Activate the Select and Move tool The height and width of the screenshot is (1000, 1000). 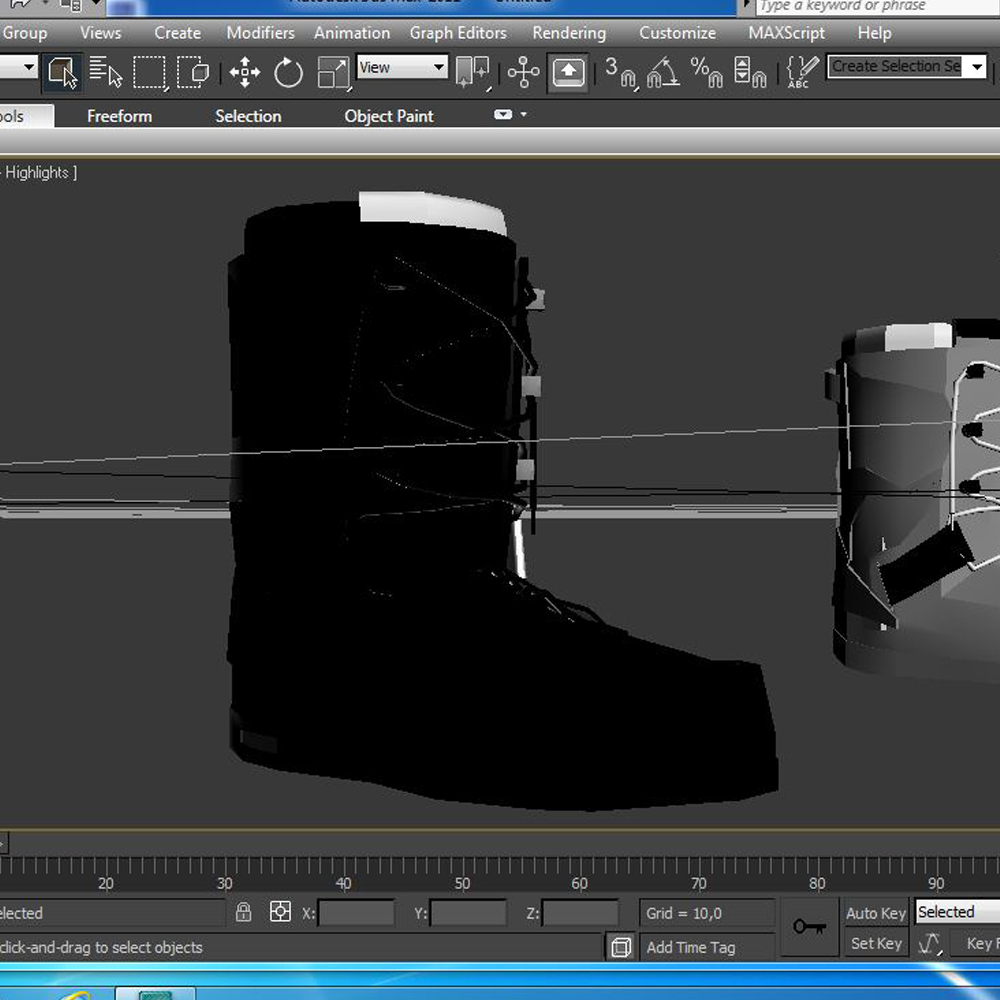pyautogui.click(x=244, y=72)
